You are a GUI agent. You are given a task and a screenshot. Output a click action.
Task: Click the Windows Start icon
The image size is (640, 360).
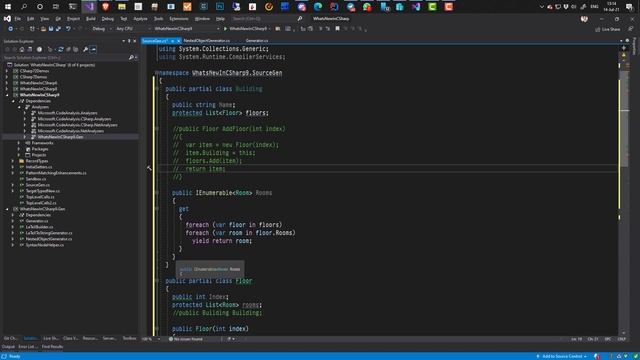(x=7, y=7)
